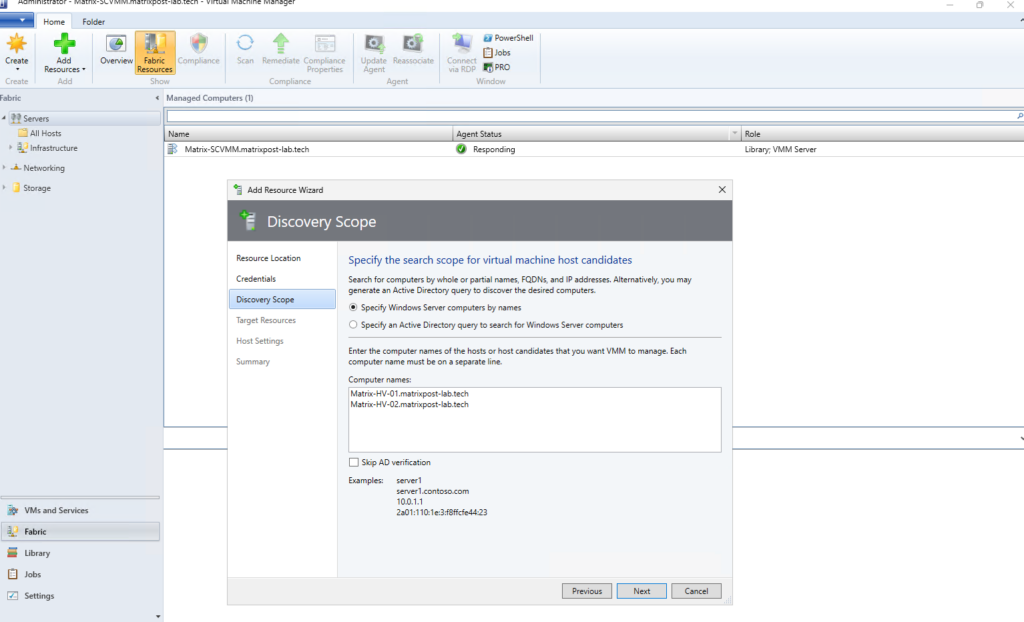The width and height of the screenshot is (1024, 622).
Task: Select Fabric Resources ribbon button
Action: click(155, 52)
